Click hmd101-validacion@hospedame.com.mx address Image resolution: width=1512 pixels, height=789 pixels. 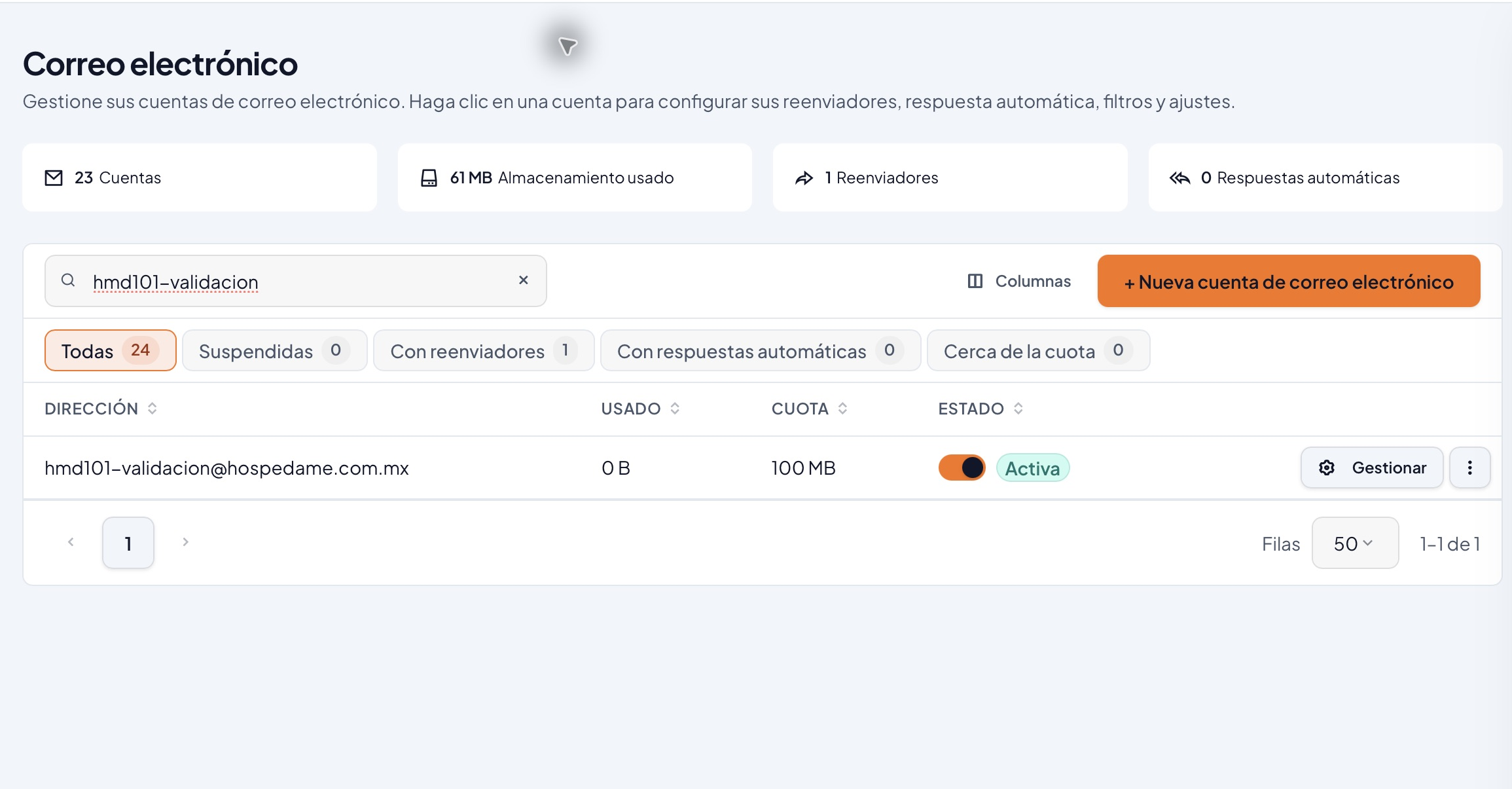pos(226,468)
